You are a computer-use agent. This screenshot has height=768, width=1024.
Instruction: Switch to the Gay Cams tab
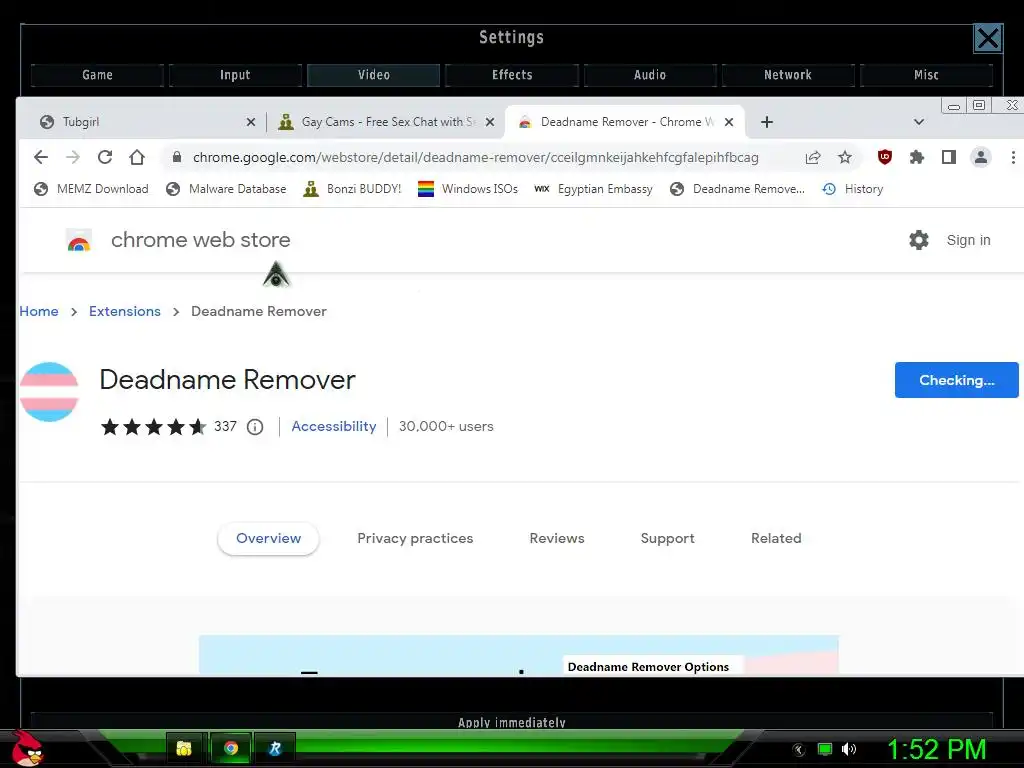[385, 122]
